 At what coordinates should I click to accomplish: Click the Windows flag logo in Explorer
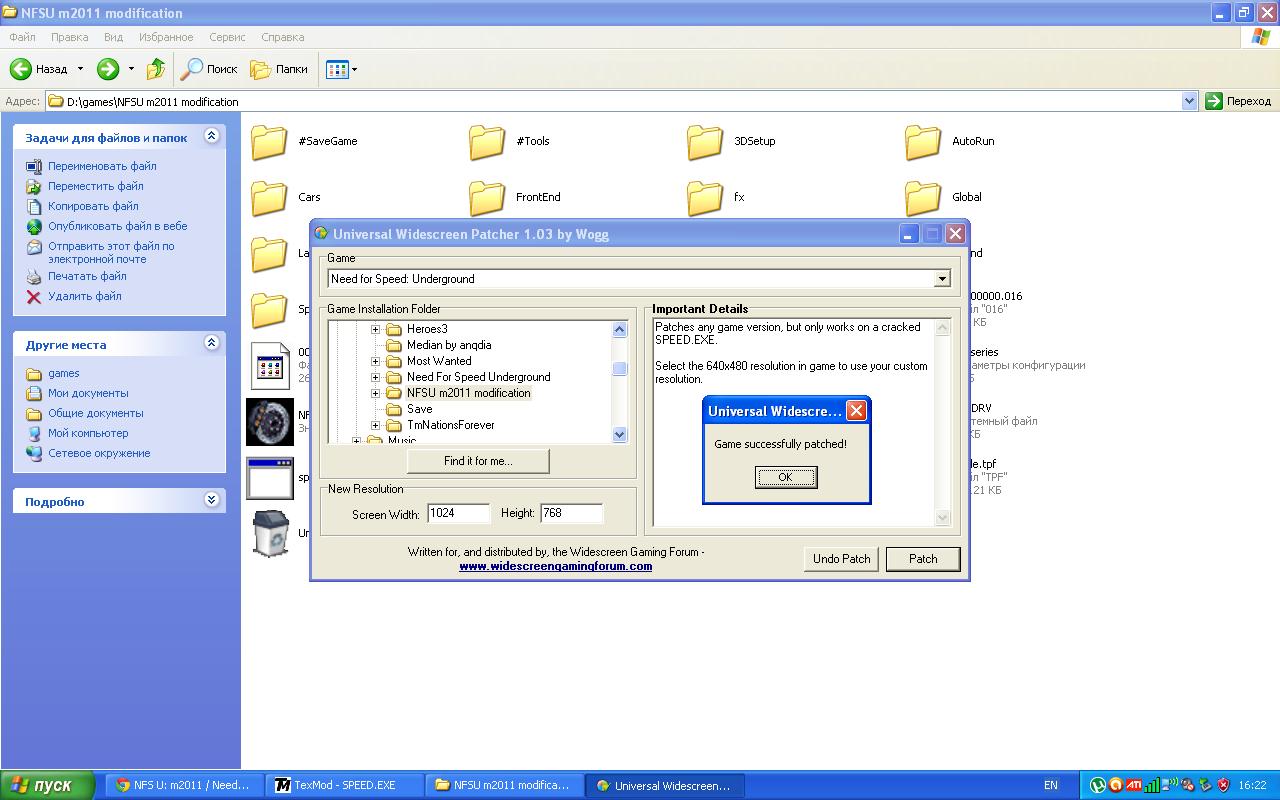click(x=1261, y=37)
